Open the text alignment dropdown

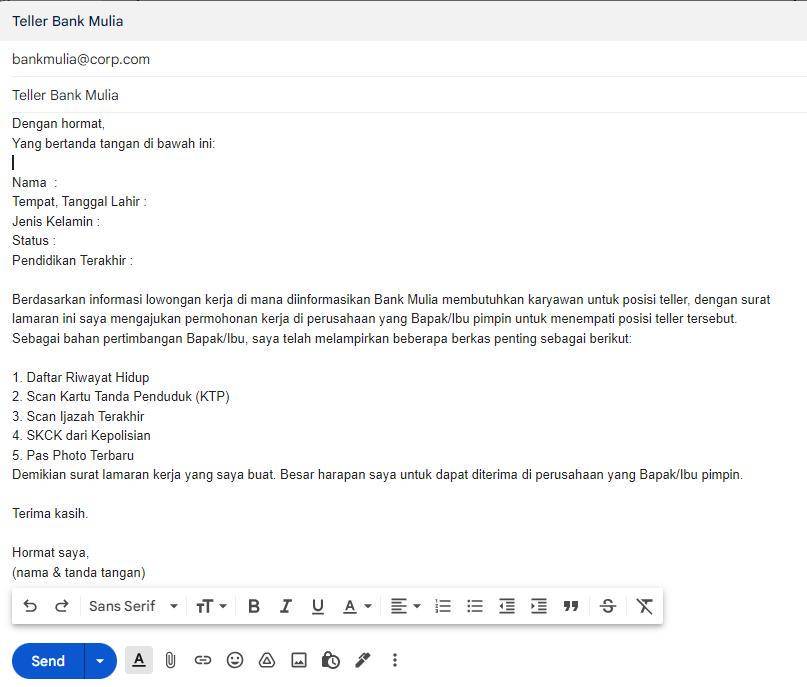pyautogui.click(x=405, y=606)
